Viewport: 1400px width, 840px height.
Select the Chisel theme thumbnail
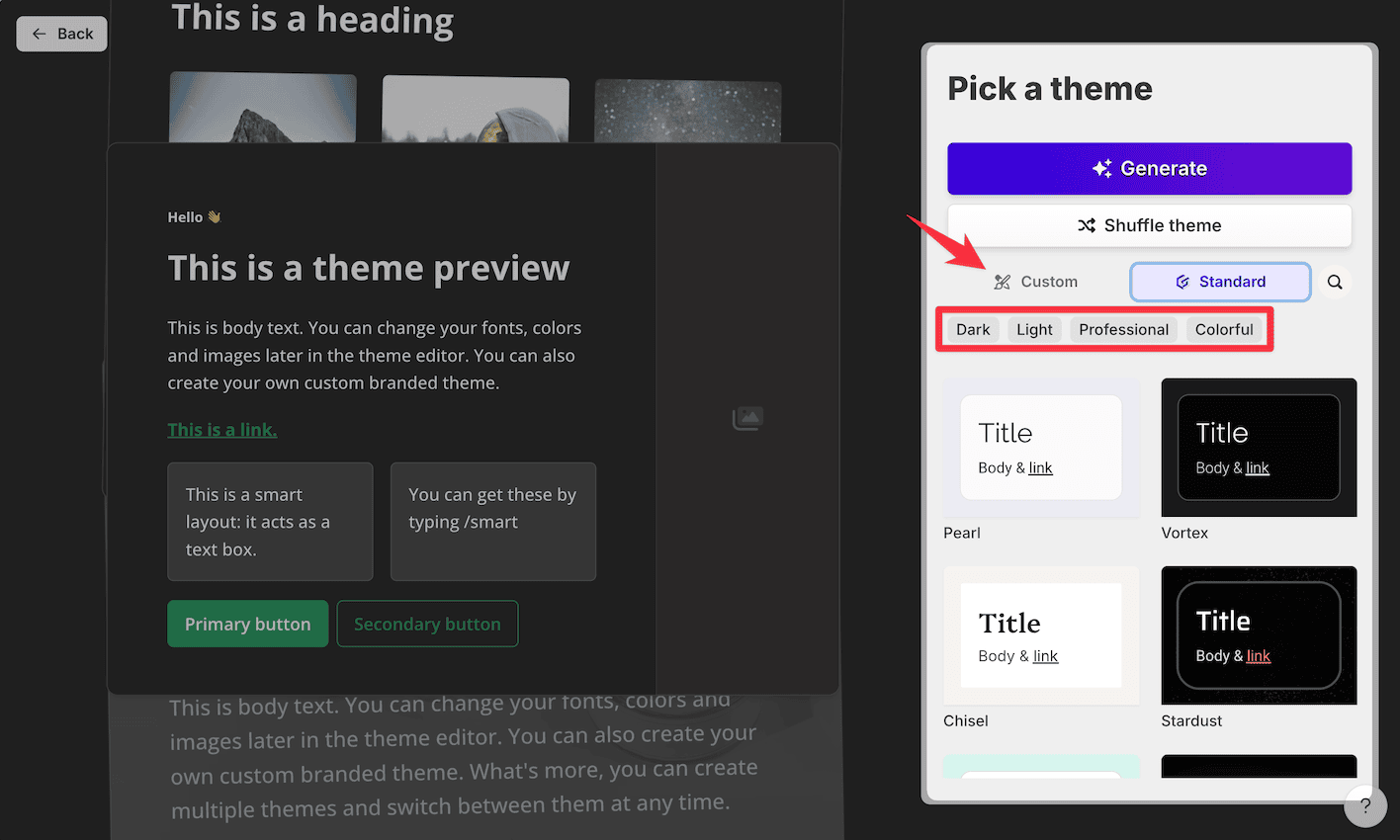1040,635
